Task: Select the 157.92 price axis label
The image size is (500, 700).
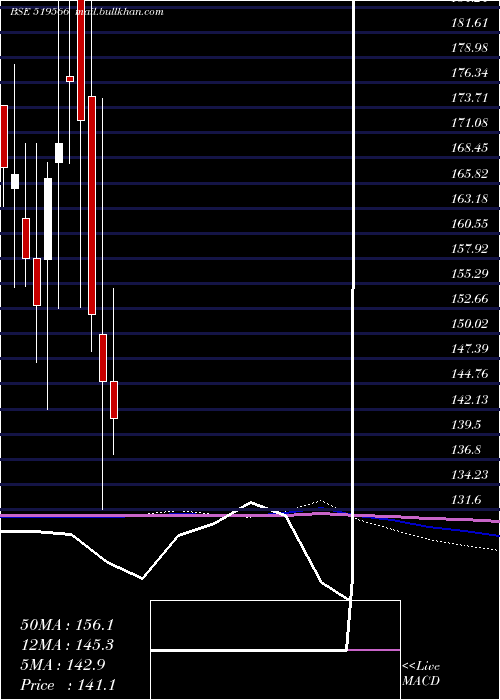Action: (470, 249)
